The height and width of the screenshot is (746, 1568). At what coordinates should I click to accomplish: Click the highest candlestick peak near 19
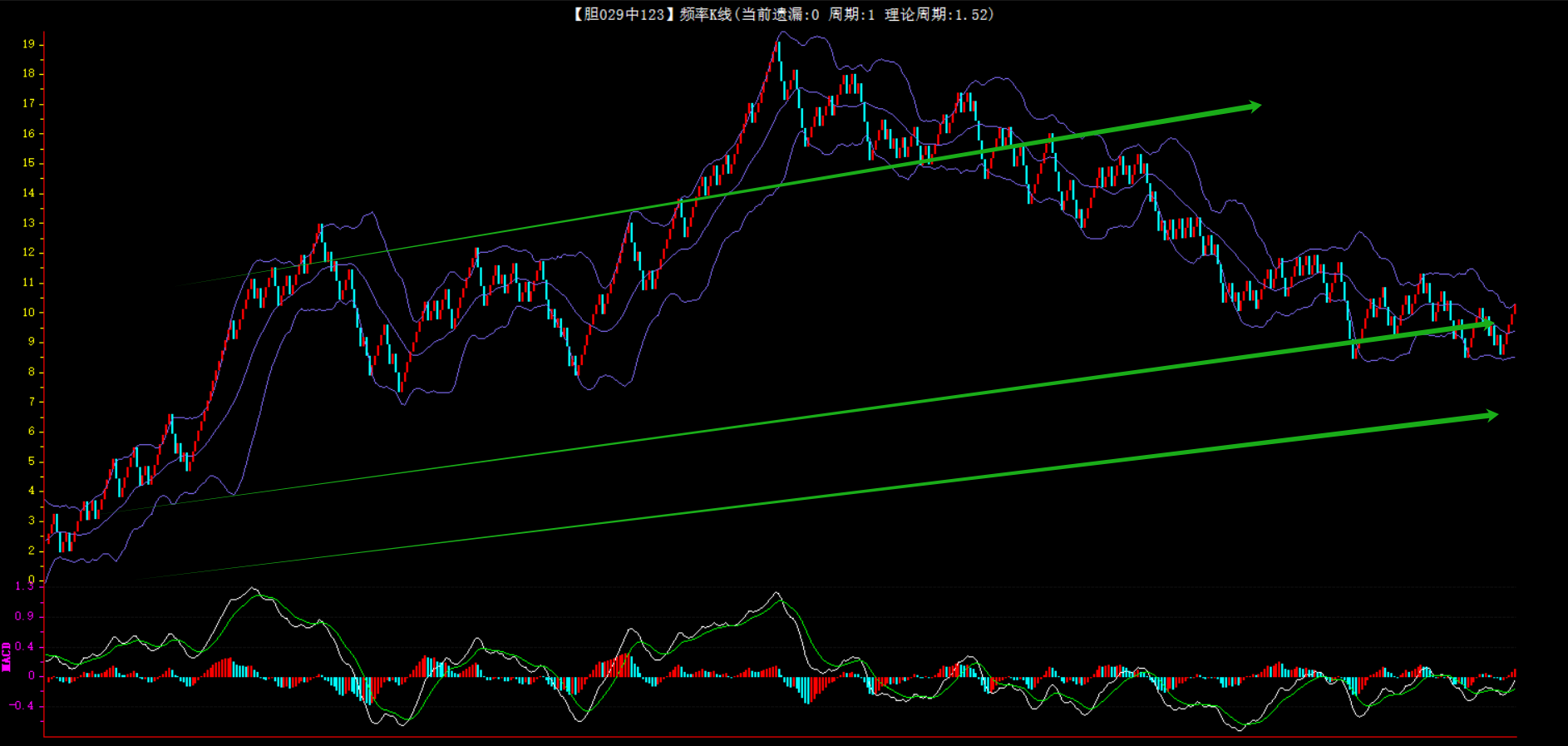(779, 43)
